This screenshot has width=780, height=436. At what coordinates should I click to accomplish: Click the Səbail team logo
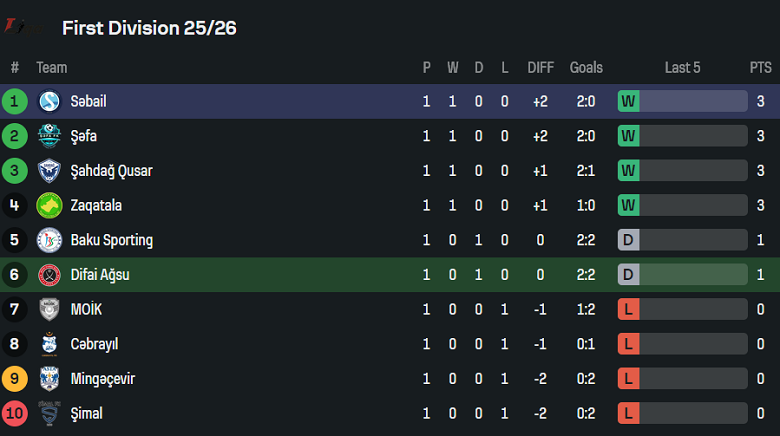pyautogui.click(x=49, y=101)
